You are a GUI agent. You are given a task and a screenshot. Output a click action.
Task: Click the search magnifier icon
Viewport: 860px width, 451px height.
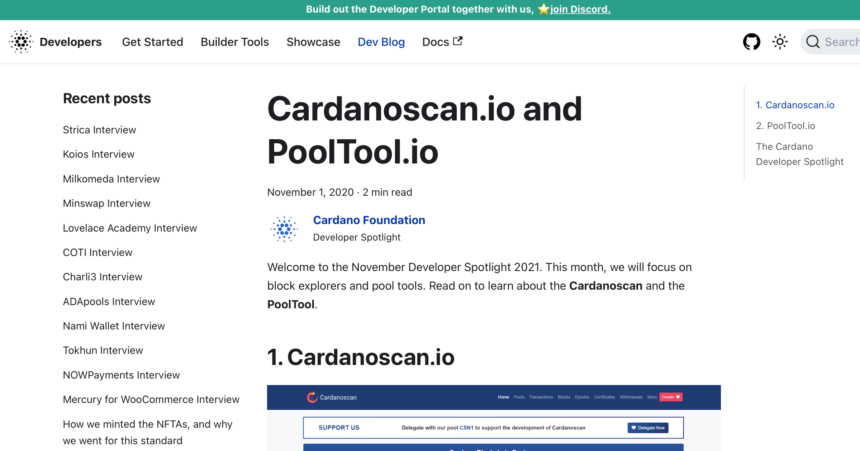click(x=813, y=42)
